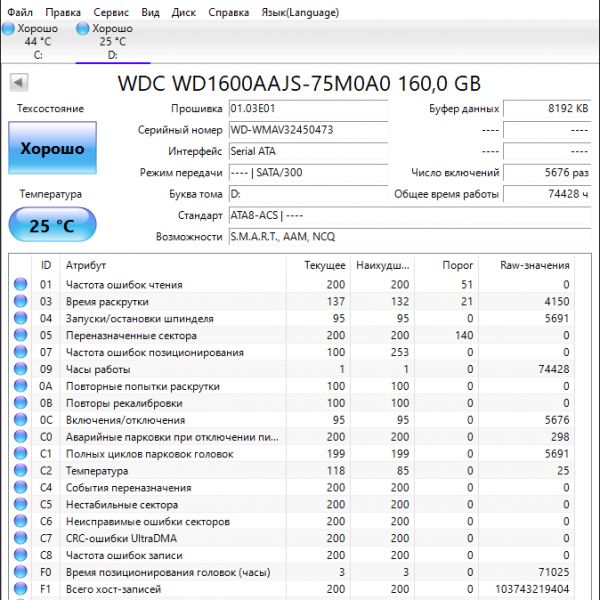Click status icon for attribute 0C row
The width and height of the screenshot is (600, 600).
click(x=21, y=420)
